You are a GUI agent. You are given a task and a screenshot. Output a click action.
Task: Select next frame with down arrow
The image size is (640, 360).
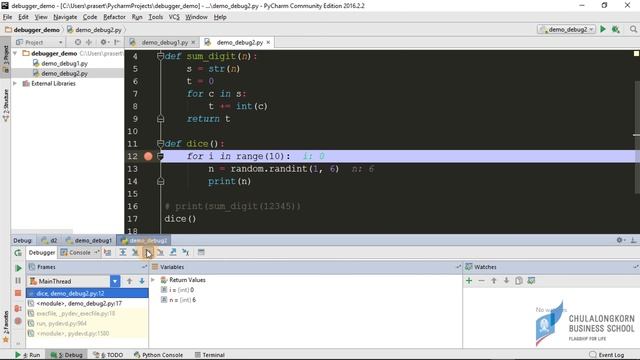click(x=142, y=281)
